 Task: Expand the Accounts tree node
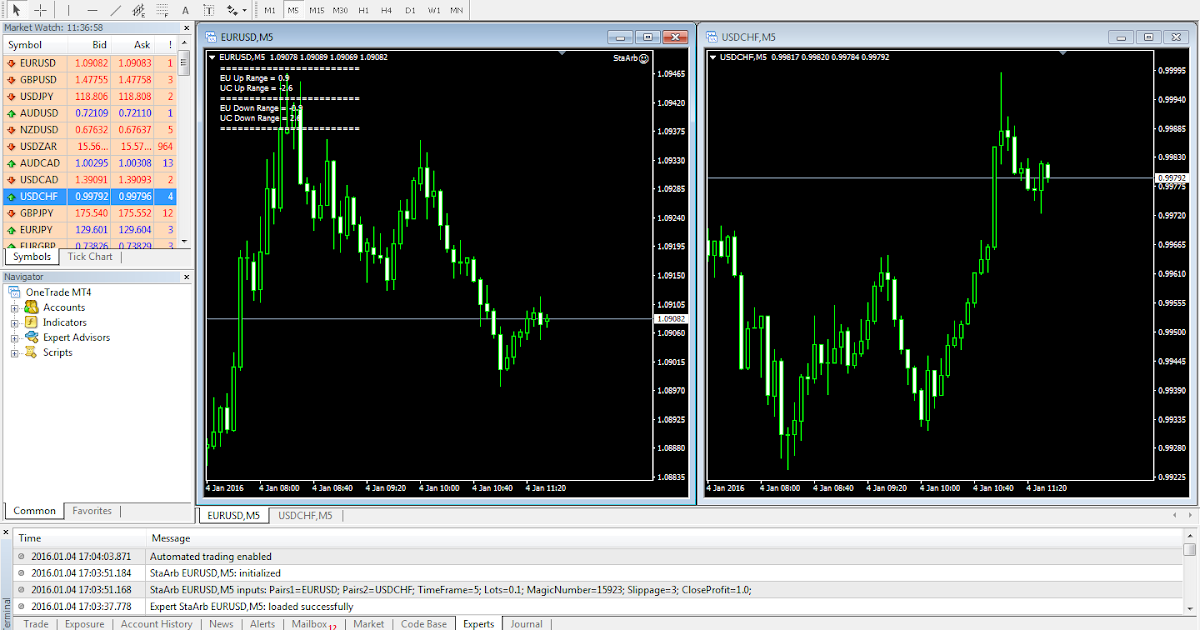coord(14,308)
